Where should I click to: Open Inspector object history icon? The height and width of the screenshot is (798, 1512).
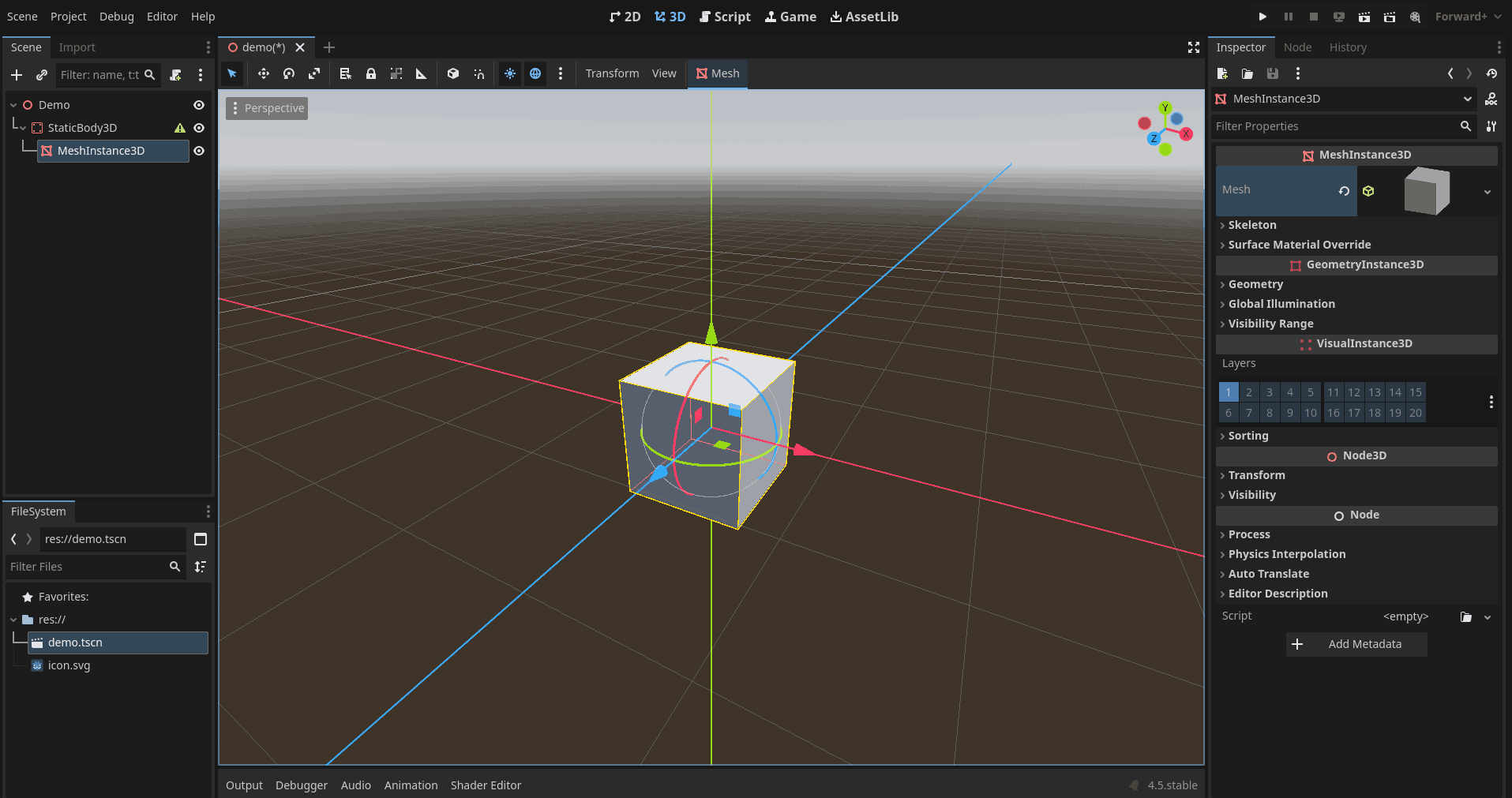tap(1491, 73)
